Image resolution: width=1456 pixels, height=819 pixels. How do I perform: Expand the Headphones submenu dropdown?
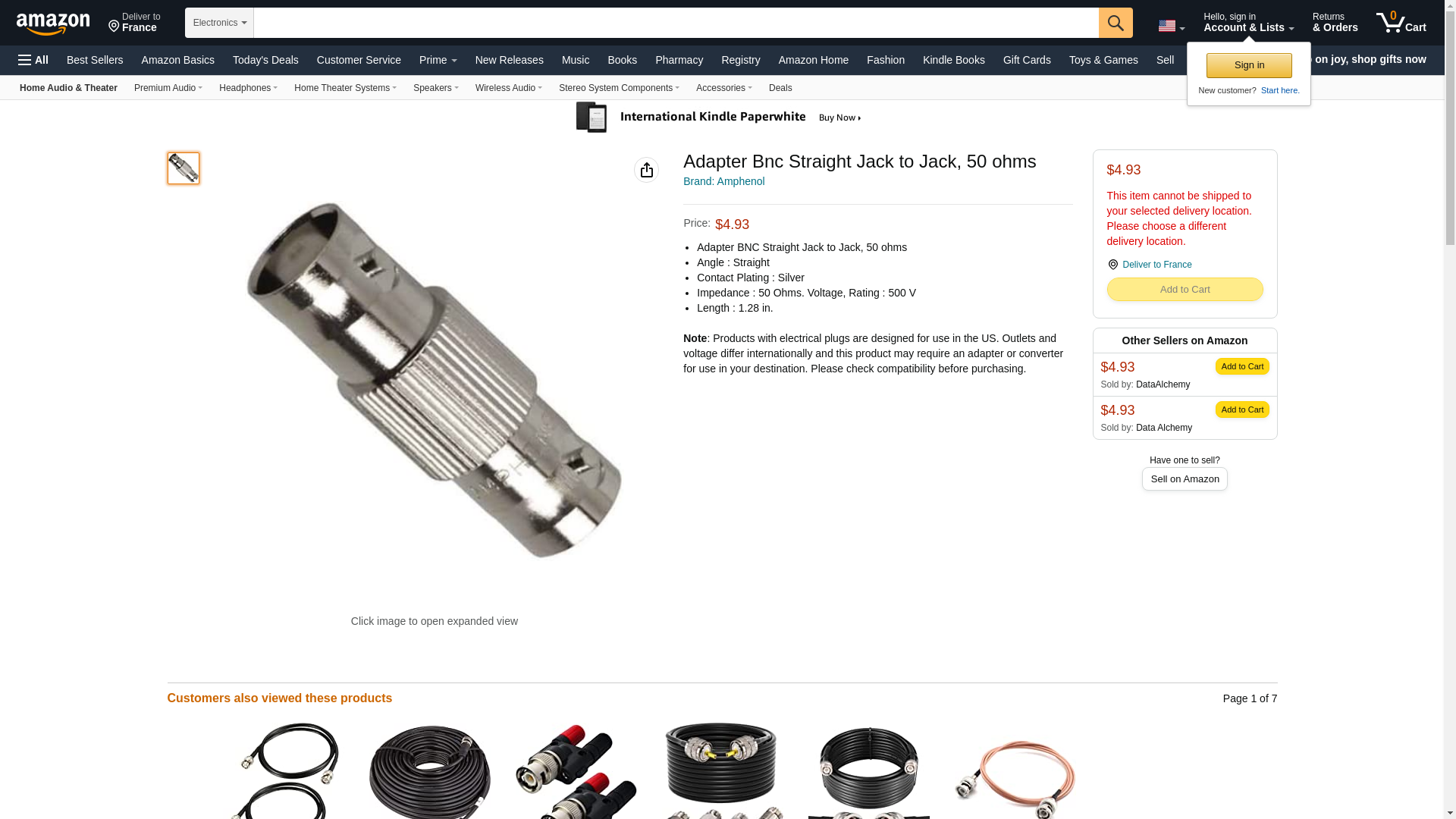tap(248, 88)
